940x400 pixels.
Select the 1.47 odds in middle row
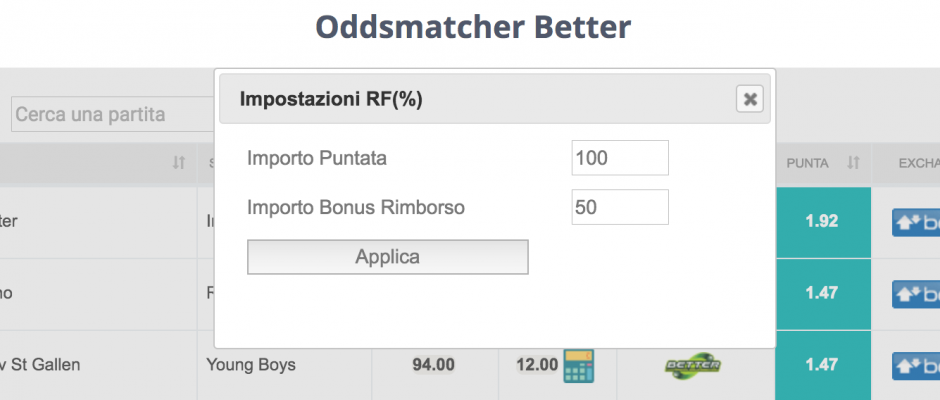pyautogui.click(x=823, y=294)
